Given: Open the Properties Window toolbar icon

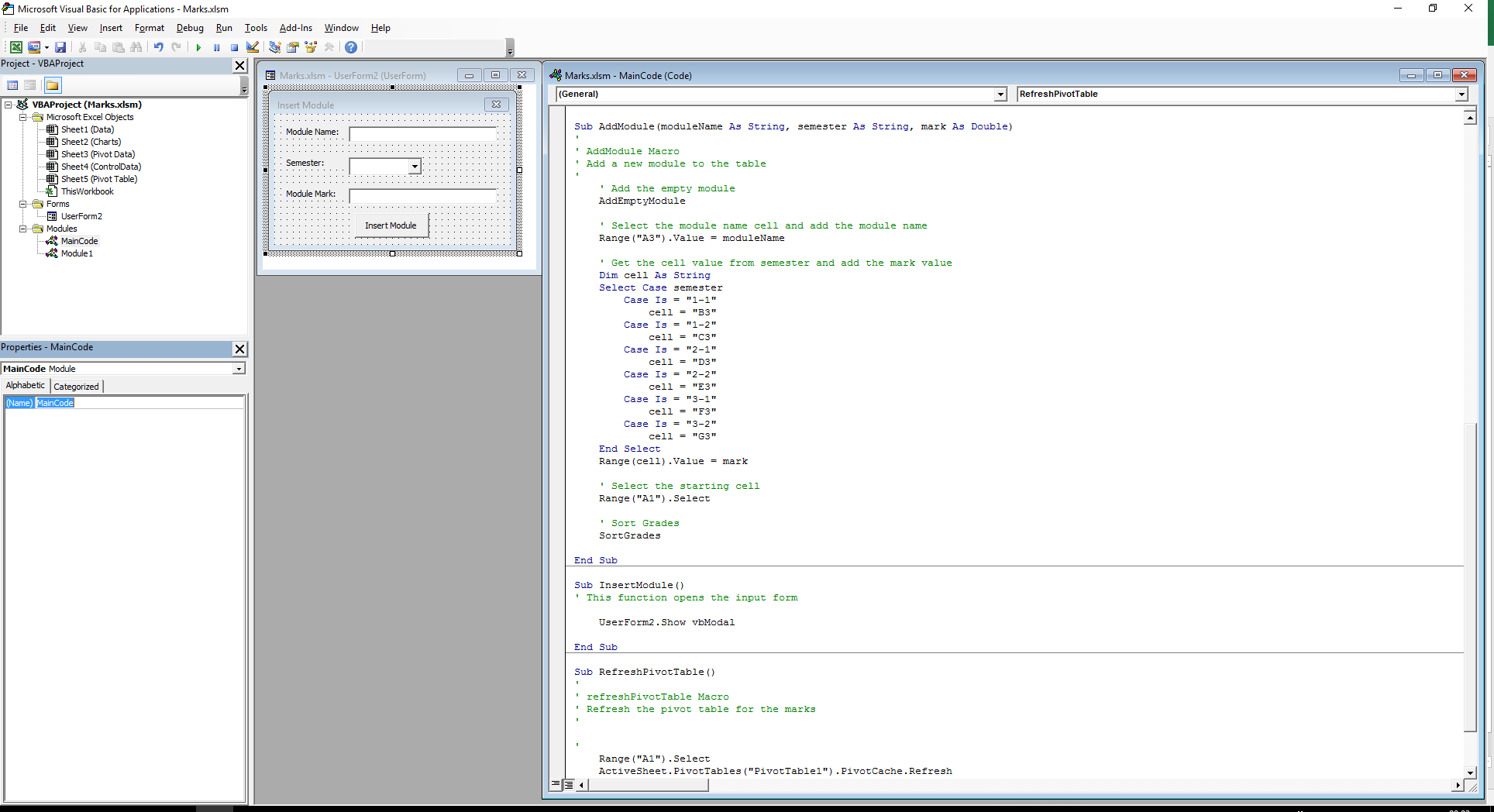Looking at the screenshot, I should [x=293, y=47].
